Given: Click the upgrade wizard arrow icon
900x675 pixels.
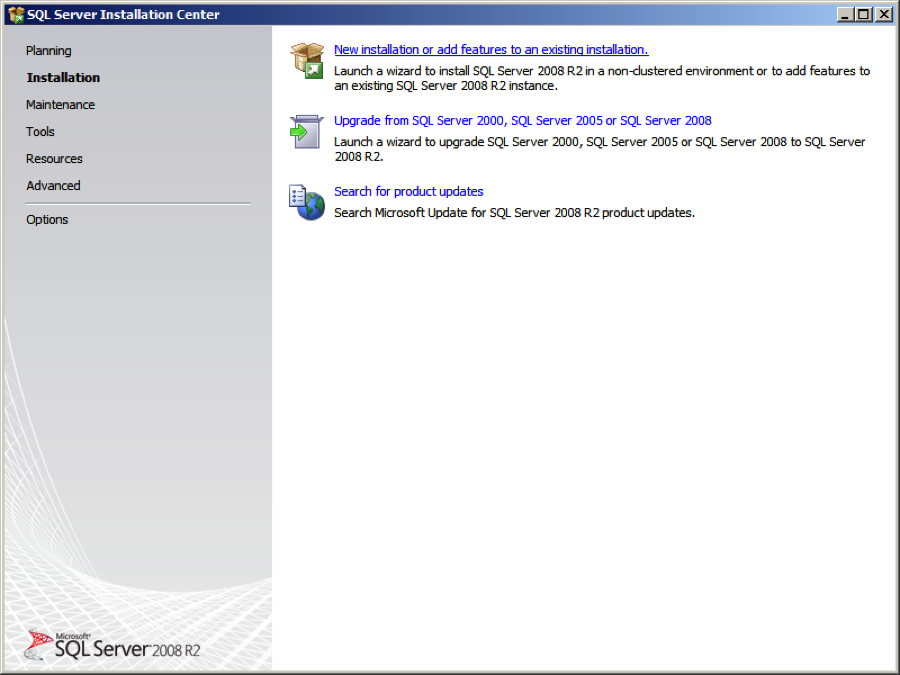Looking at the screenshot, I should 307,131.
